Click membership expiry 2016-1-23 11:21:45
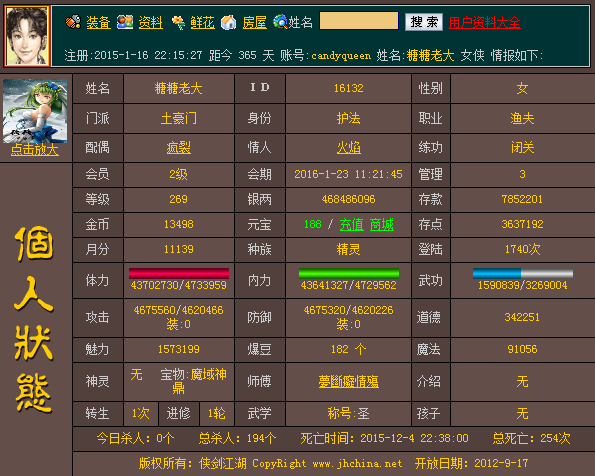595x476 pixels. tap(349, 174)
